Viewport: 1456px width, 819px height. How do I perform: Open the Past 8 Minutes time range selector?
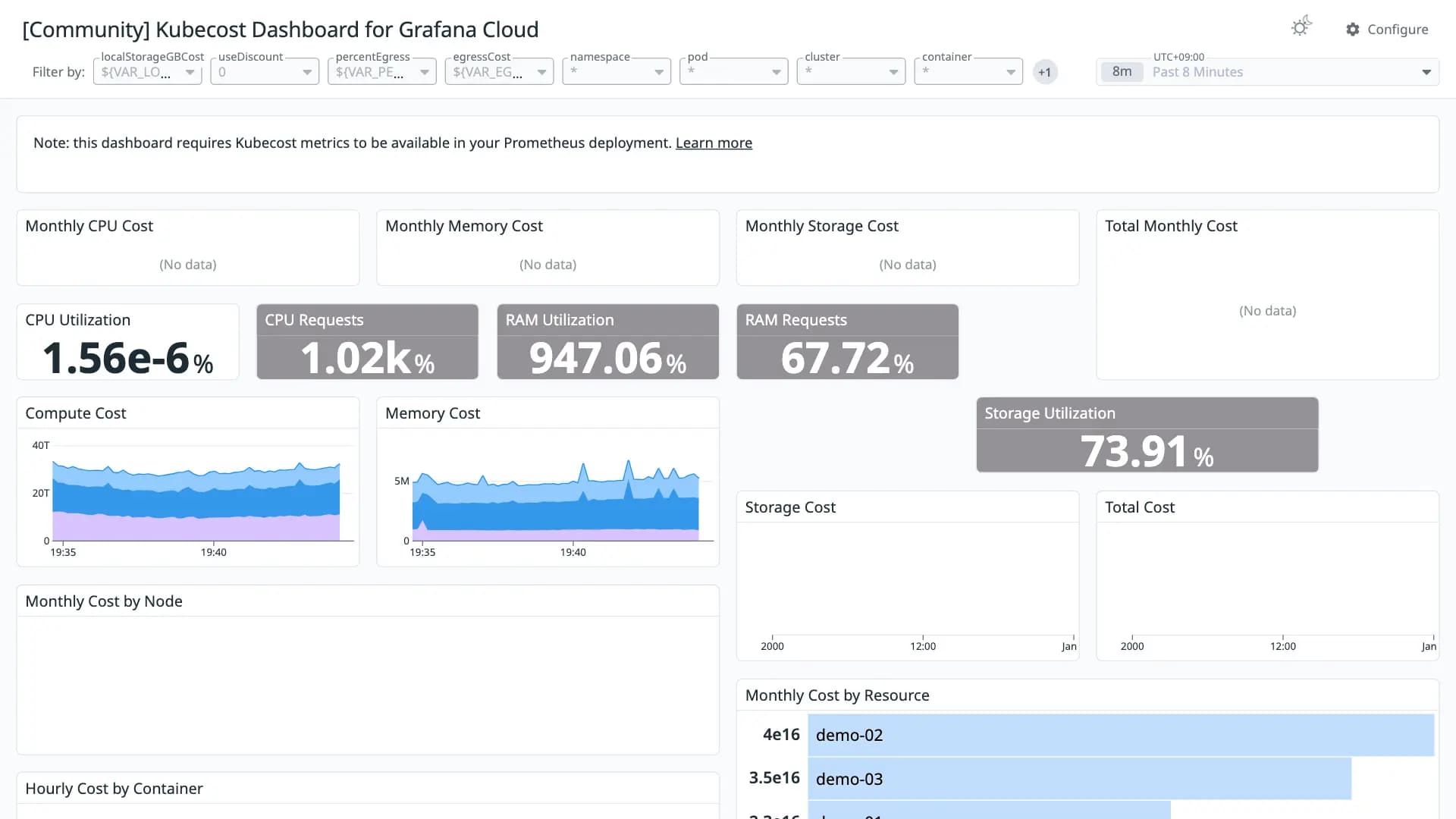1267,72
